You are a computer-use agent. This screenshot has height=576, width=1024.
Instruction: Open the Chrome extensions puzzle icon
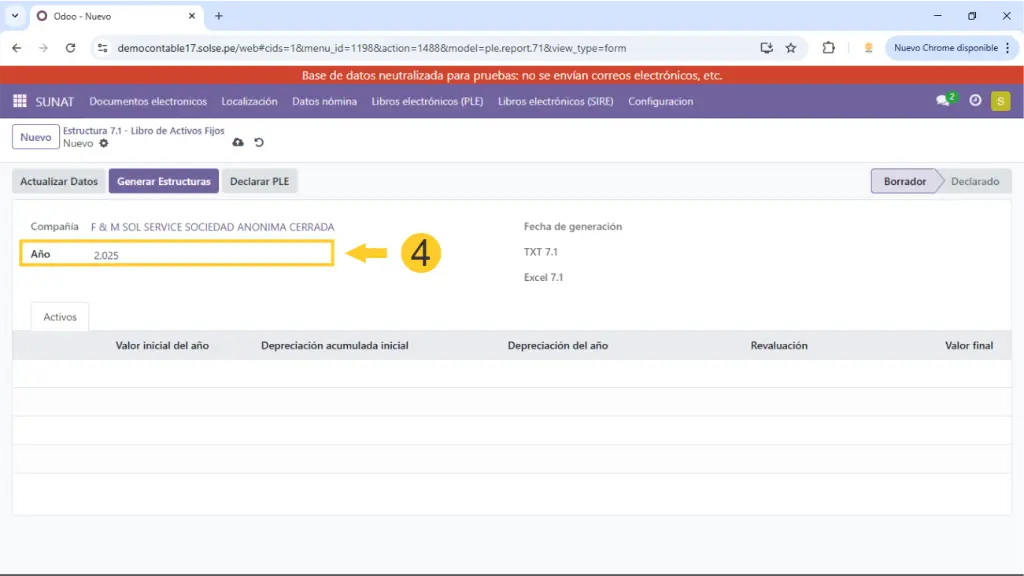[828, 48]
